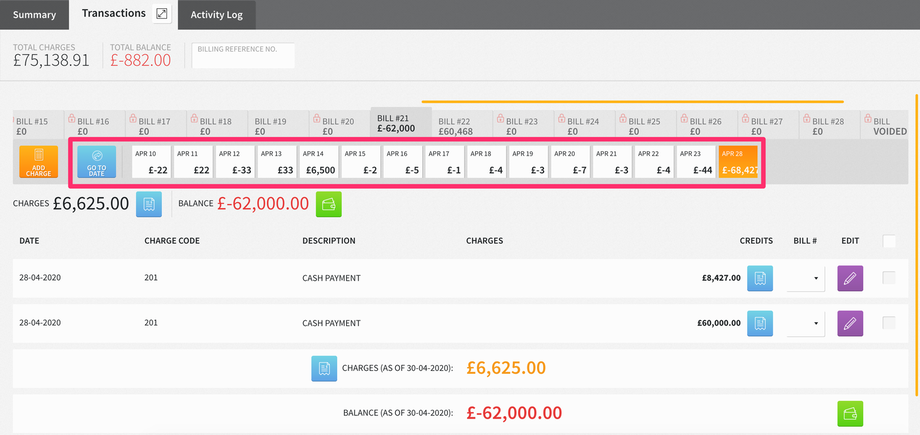Image resolution: width=920 pixels, height=435 pixels.
Task: Open the Go To Date picker
Action: click(x=97, y=162)
